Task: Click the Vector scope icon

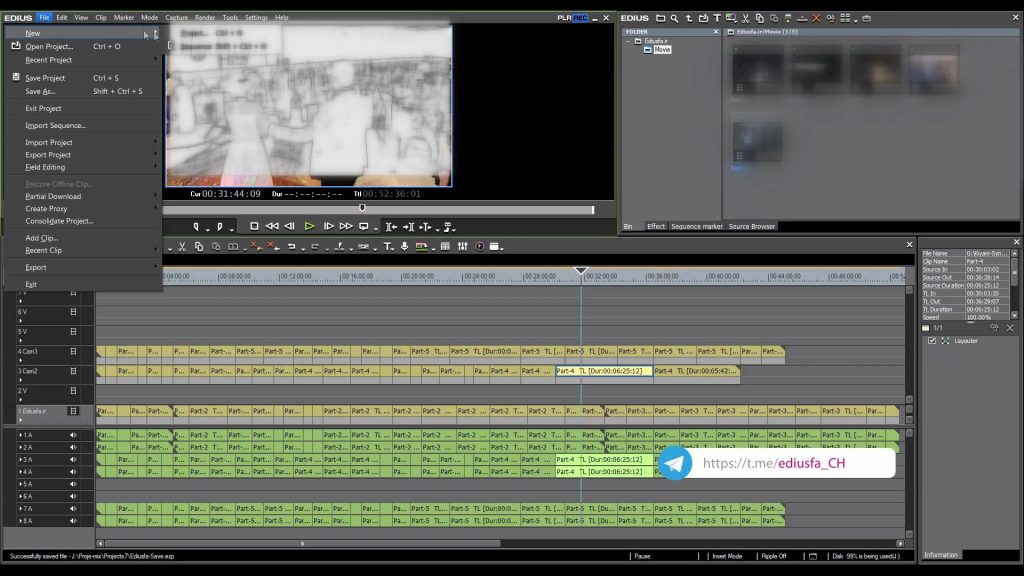Action: click(479, 246)
